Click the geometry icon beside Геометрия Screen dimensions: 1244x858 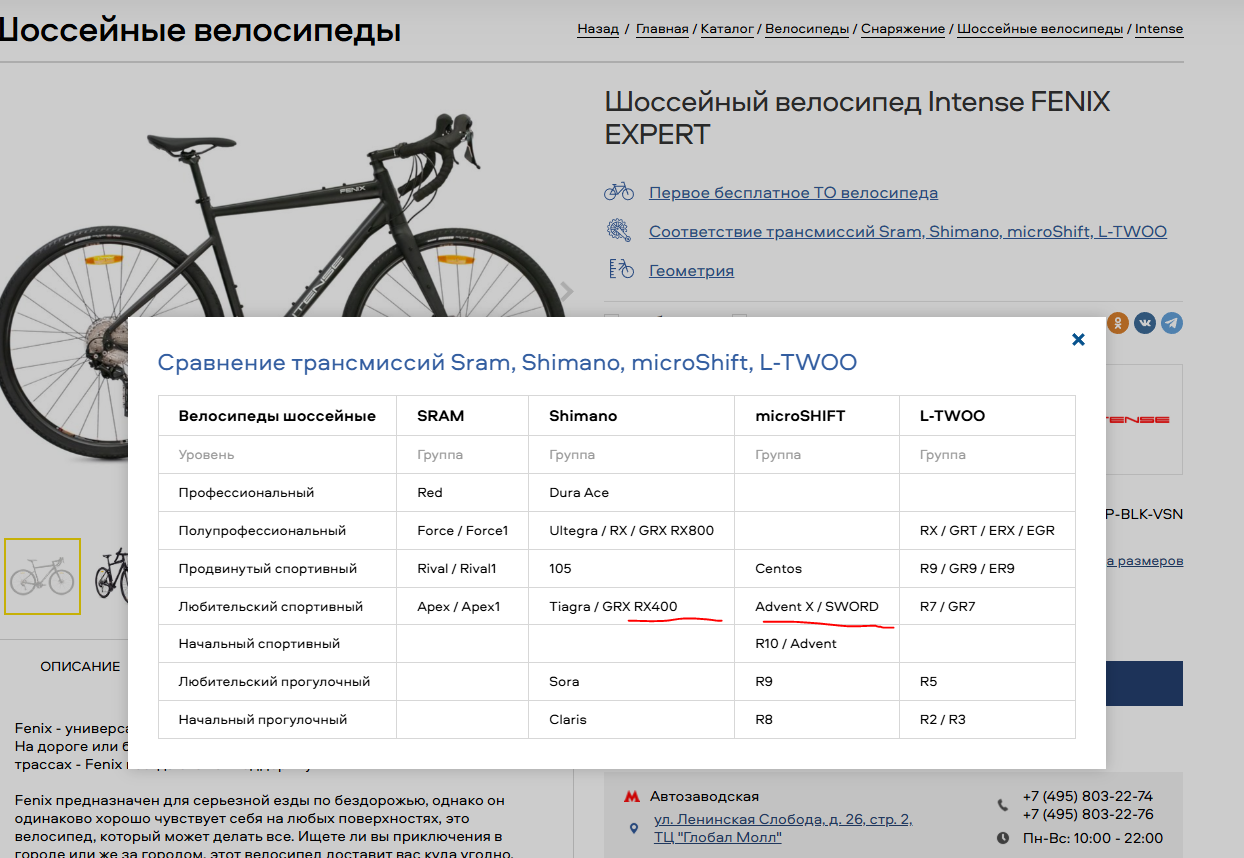620,269
